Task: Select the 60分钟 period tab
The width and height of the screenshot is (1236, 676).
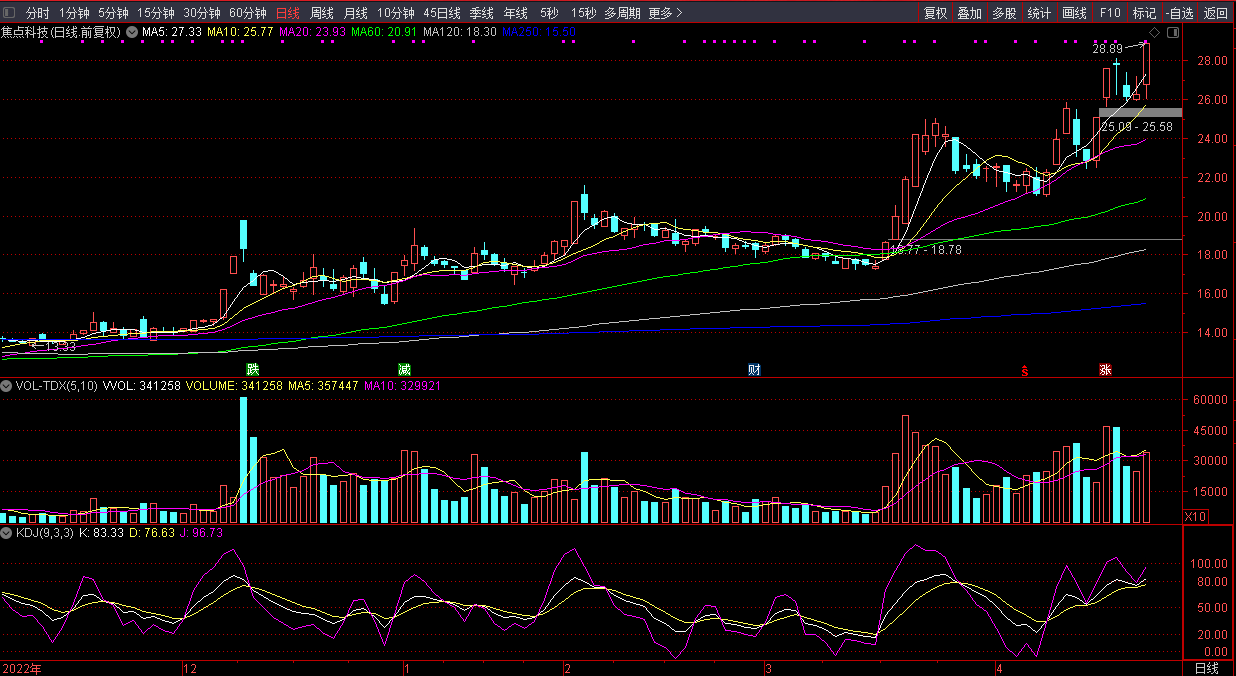Action: [247, 13]
